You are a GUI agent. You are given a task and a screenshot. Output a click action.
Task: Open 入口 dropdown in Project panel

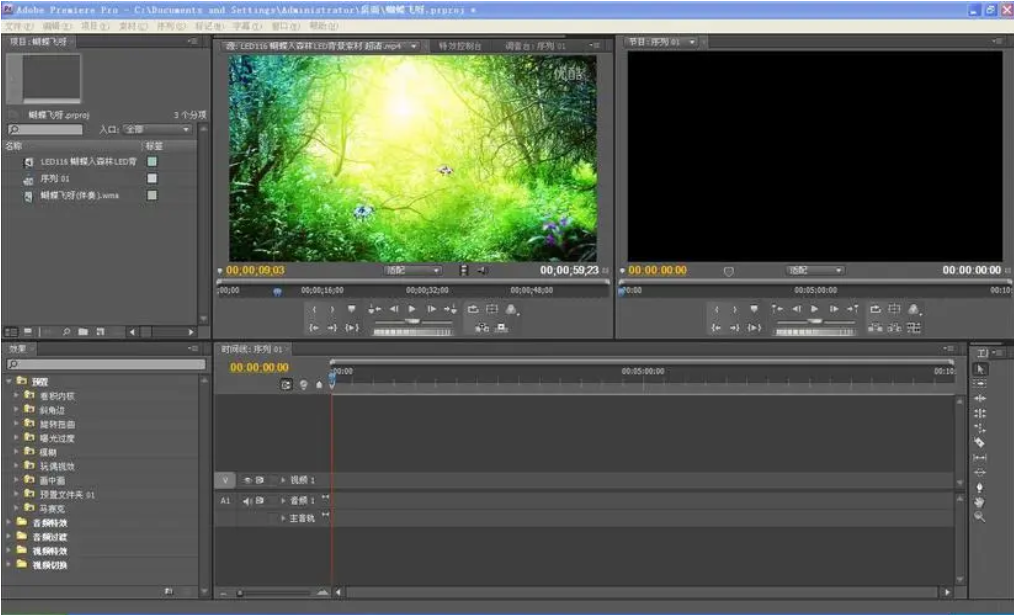[158, 129]
